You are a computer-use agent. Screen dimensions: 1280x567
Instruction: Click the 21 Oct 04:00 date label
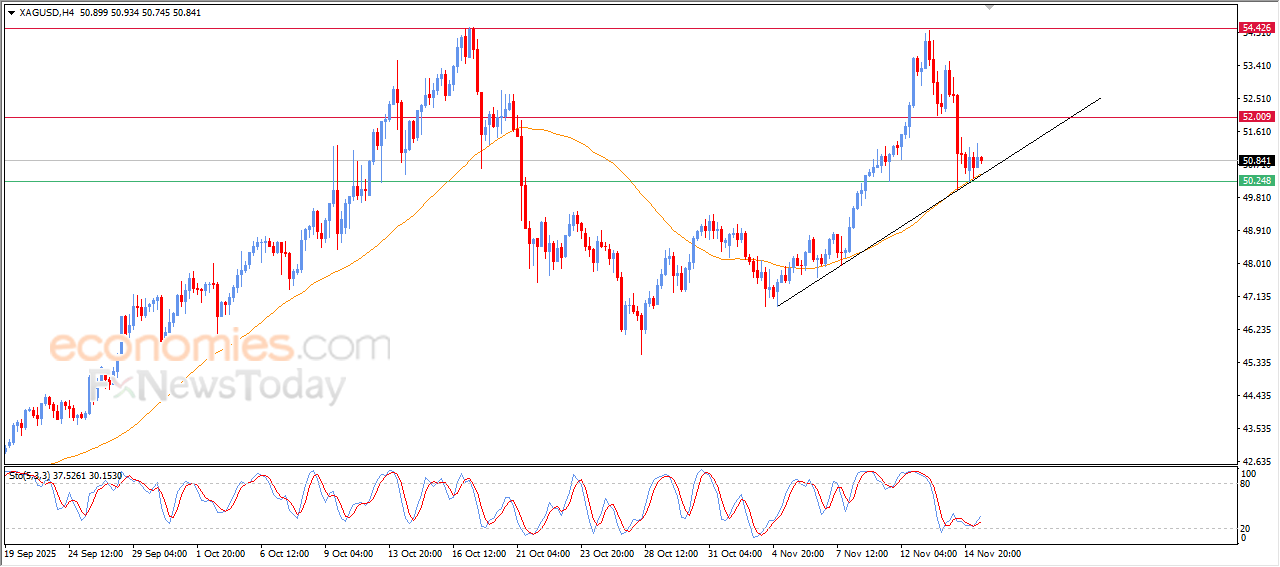[543, 553]
